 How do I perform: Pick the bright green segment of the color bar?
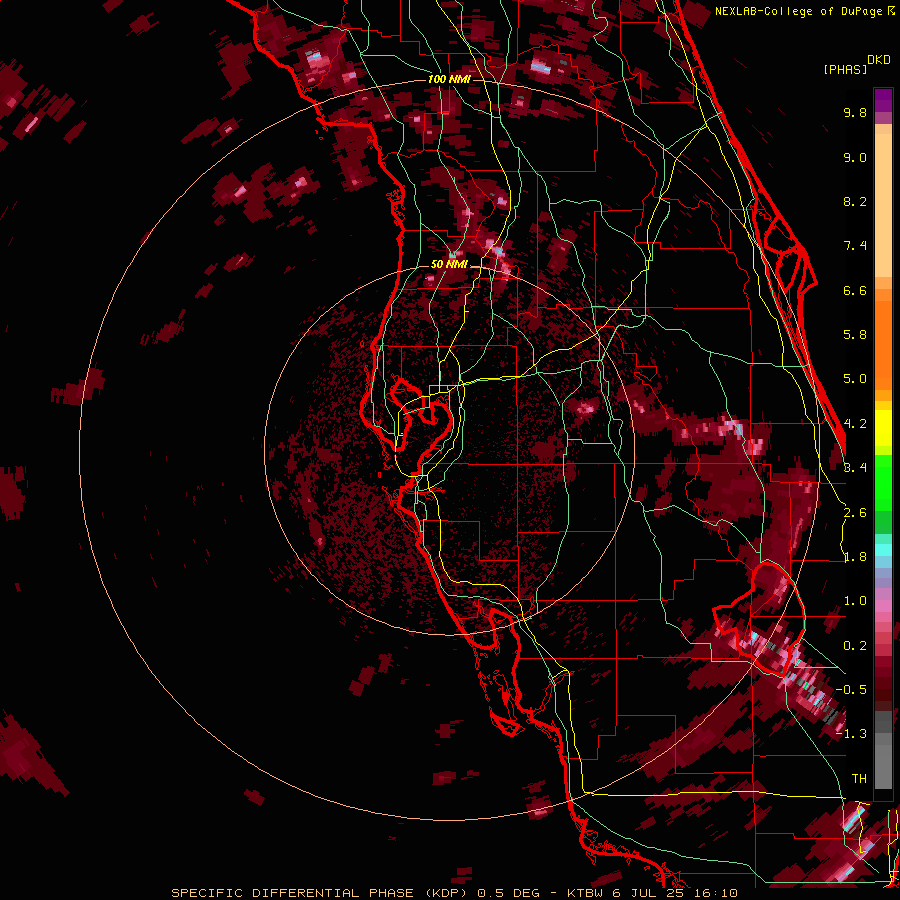pyautogui.click(x=883, y=482)
